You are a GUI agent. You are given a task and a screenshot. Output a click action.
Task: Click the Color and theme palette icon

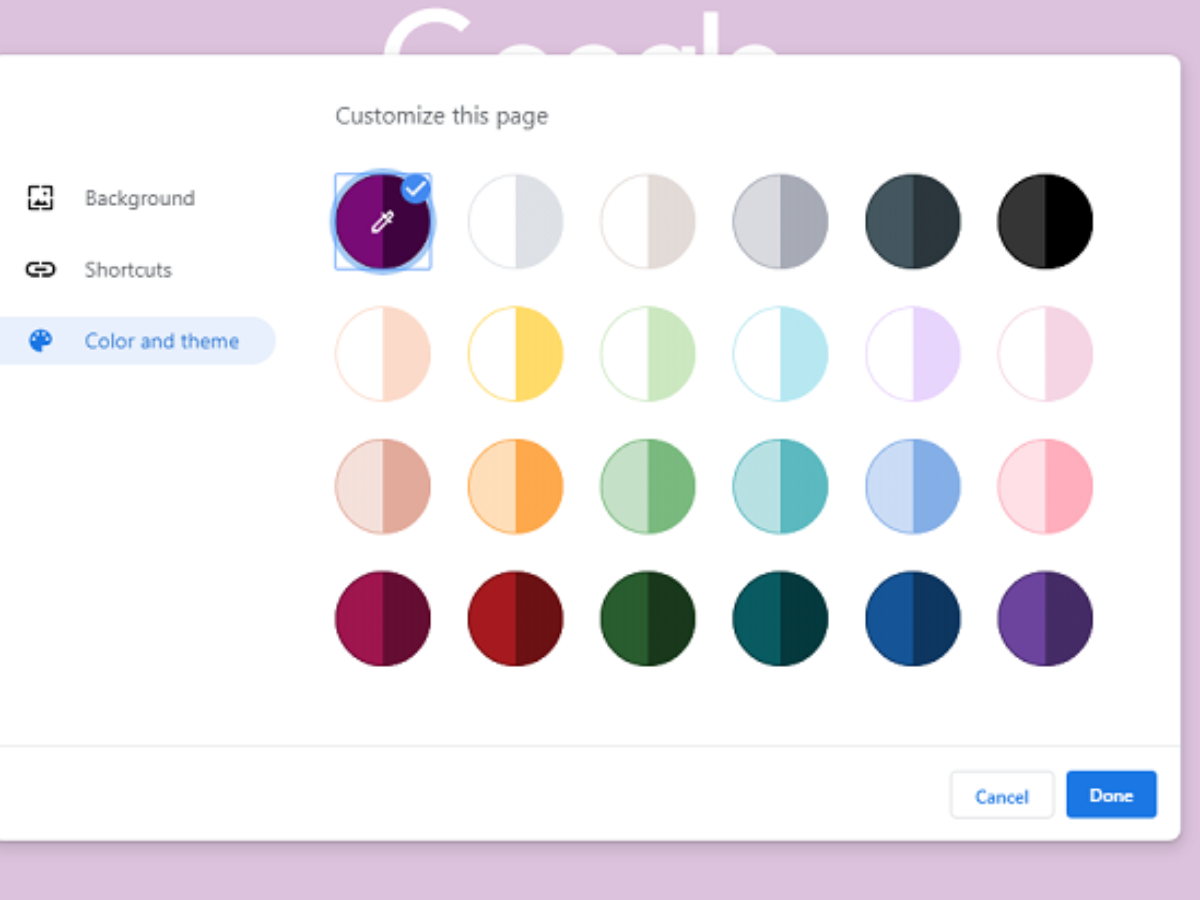click(x=40, y=341)
